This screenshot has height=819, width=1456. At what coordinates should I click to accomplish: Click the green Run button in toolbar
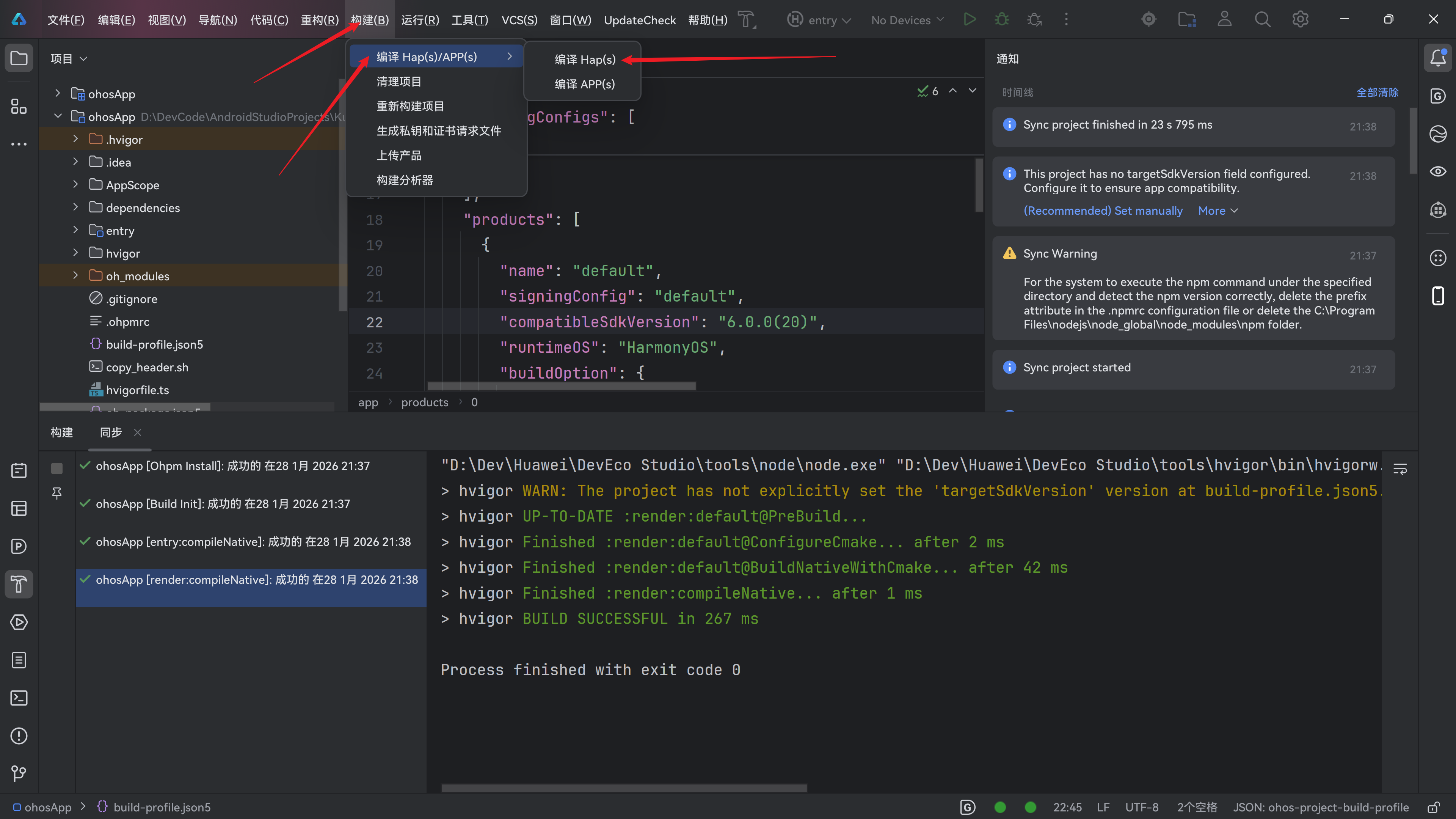[x=970, y=20]
